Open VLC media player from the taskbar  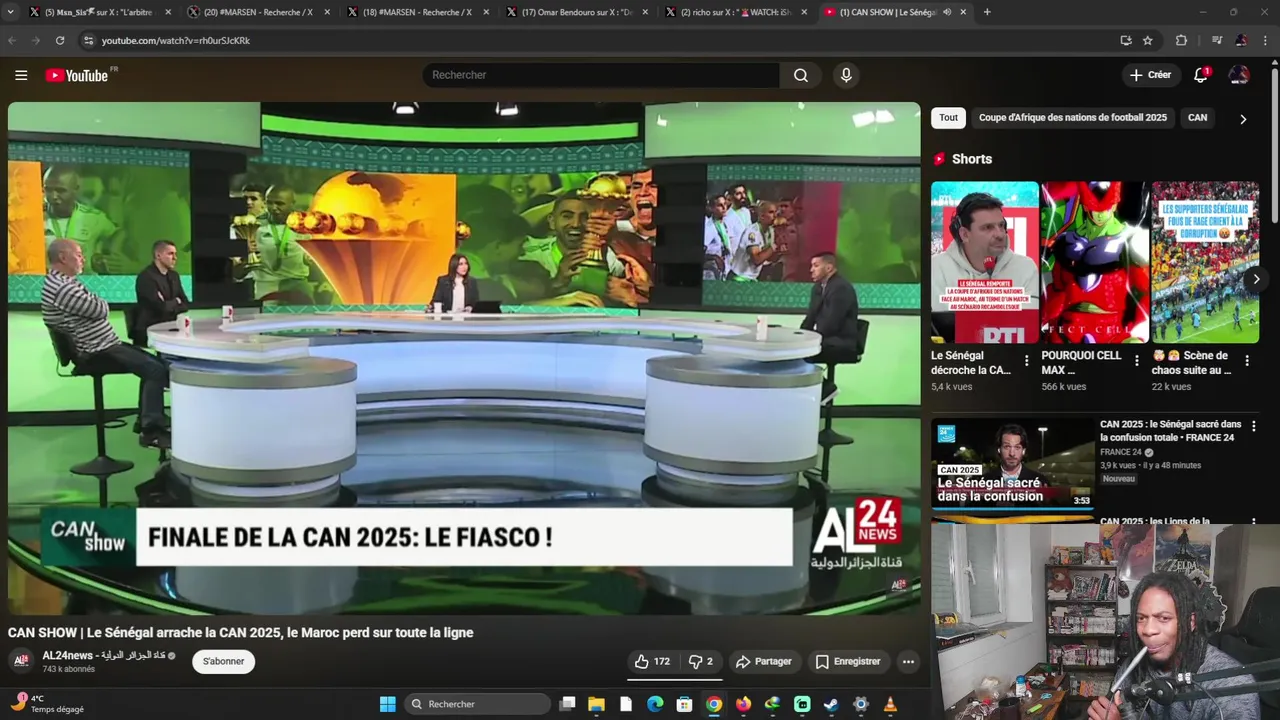coord(890,704)
